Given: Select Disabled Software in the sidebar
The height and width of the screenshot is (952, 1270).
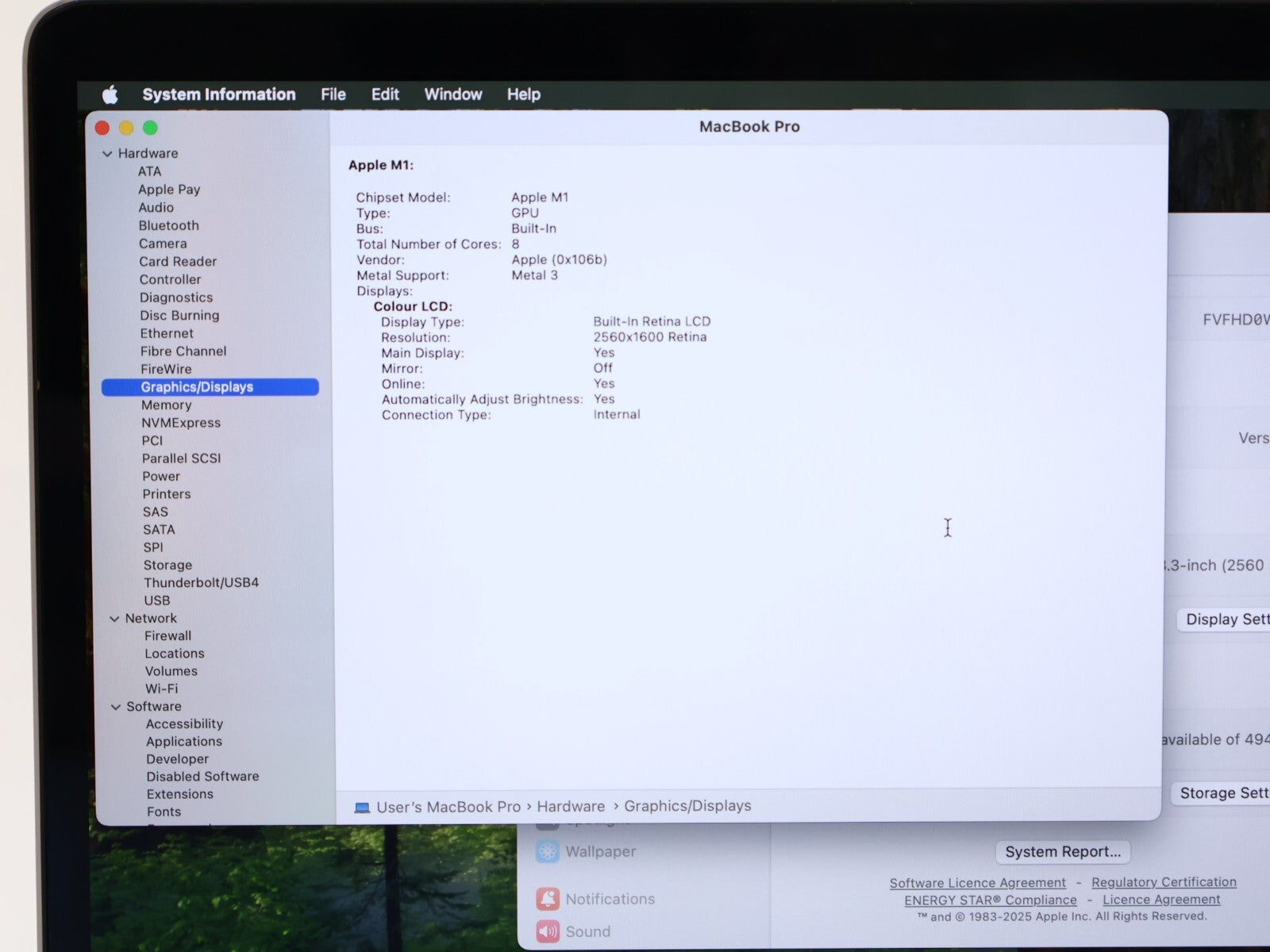Looking at the screenshot, I should [202, 777].
